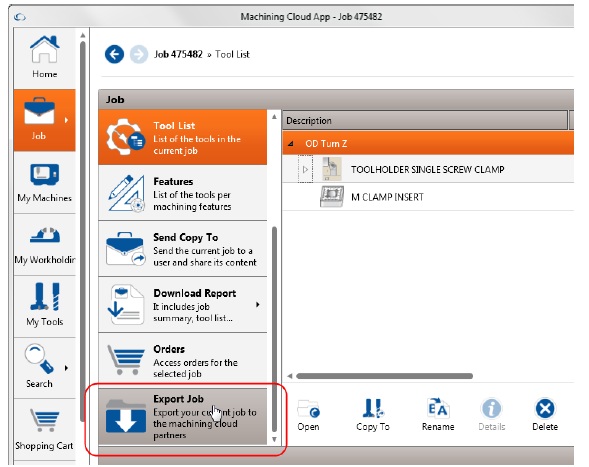Select the Orders cart icon
Screen dimensions: 589x467
point(126,360)
